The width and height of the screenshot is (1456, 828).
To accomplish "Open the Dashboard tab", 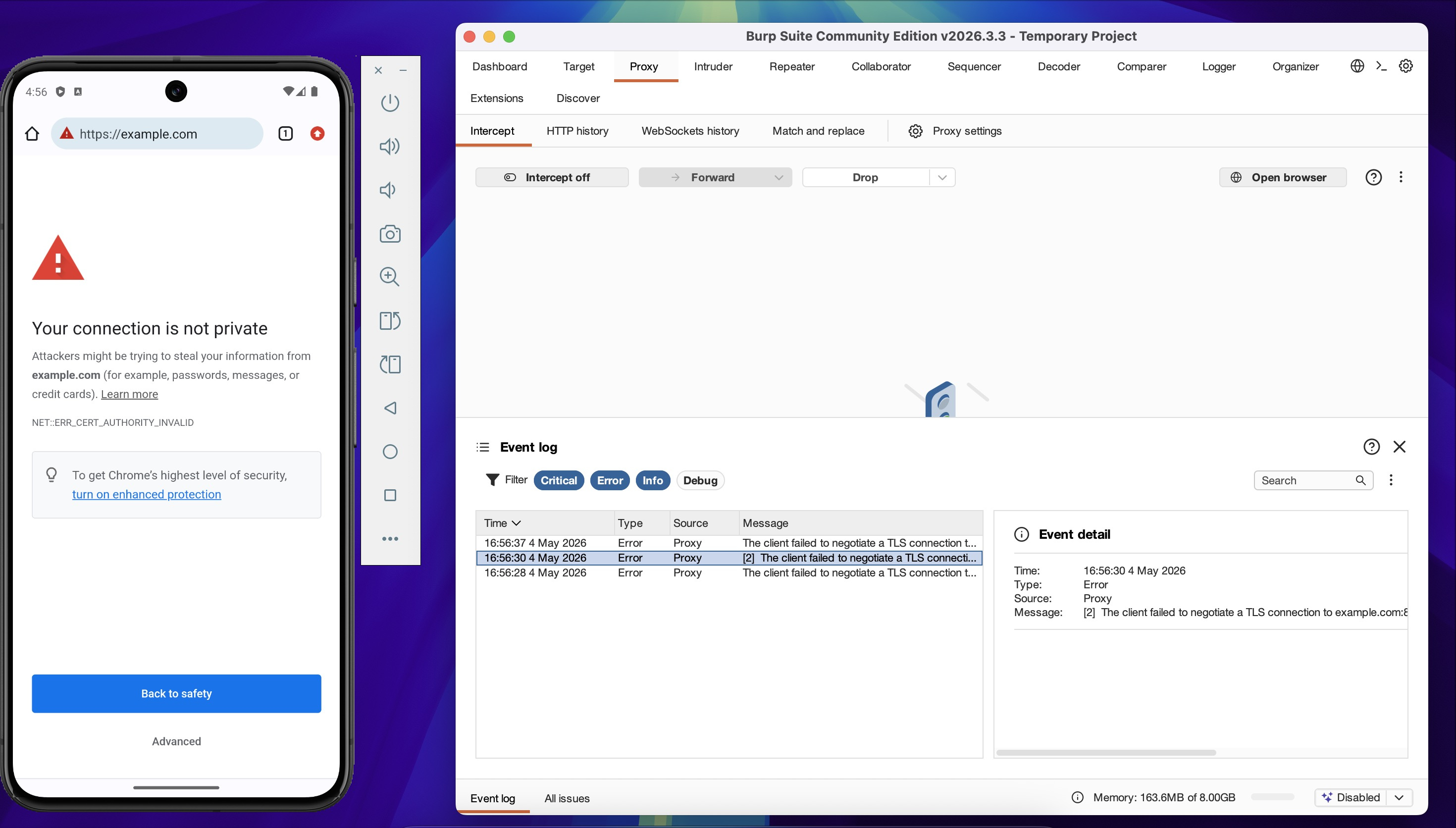I will click(x=499, y=66).
